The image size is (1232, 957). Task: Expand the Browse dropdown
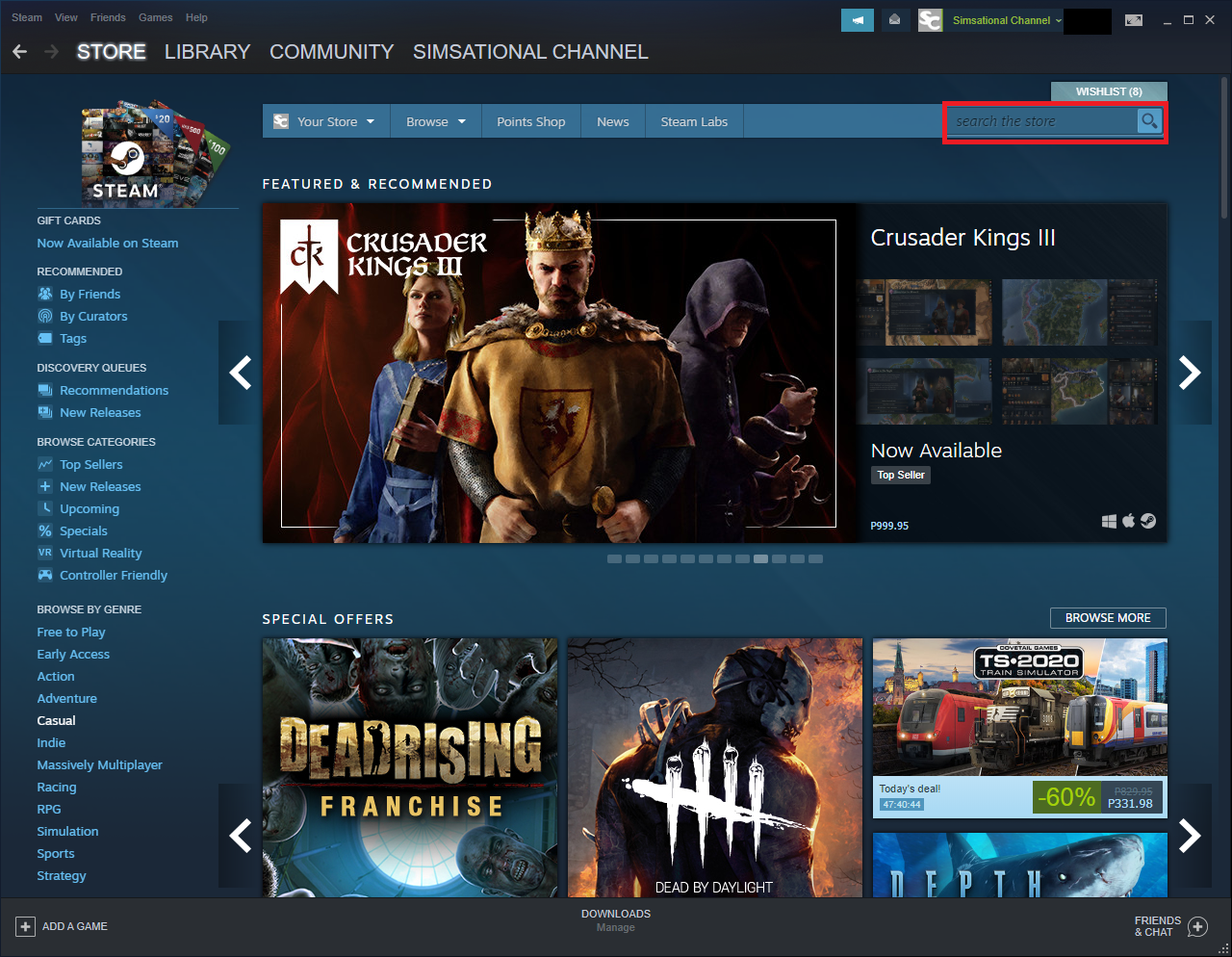click(462, 122)
